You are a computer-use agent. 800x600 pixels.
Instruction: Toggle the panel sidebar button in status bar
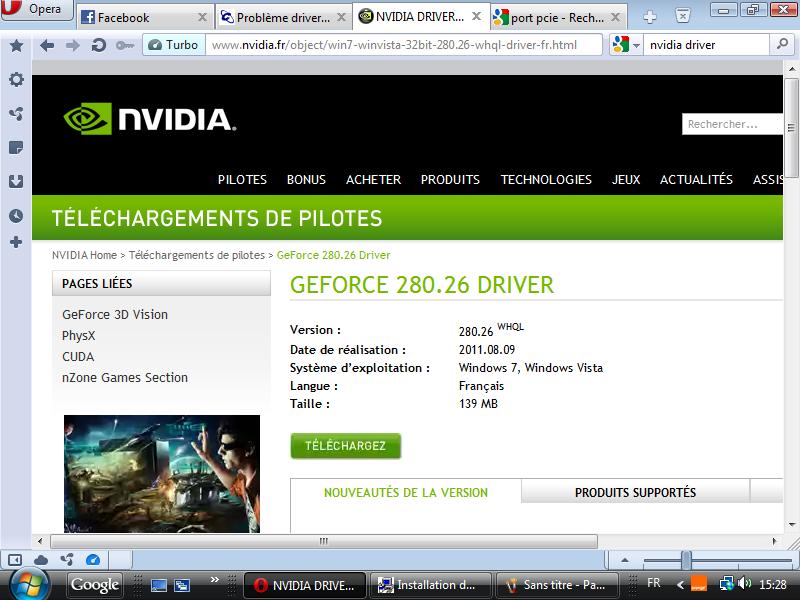tap(15, 559)
